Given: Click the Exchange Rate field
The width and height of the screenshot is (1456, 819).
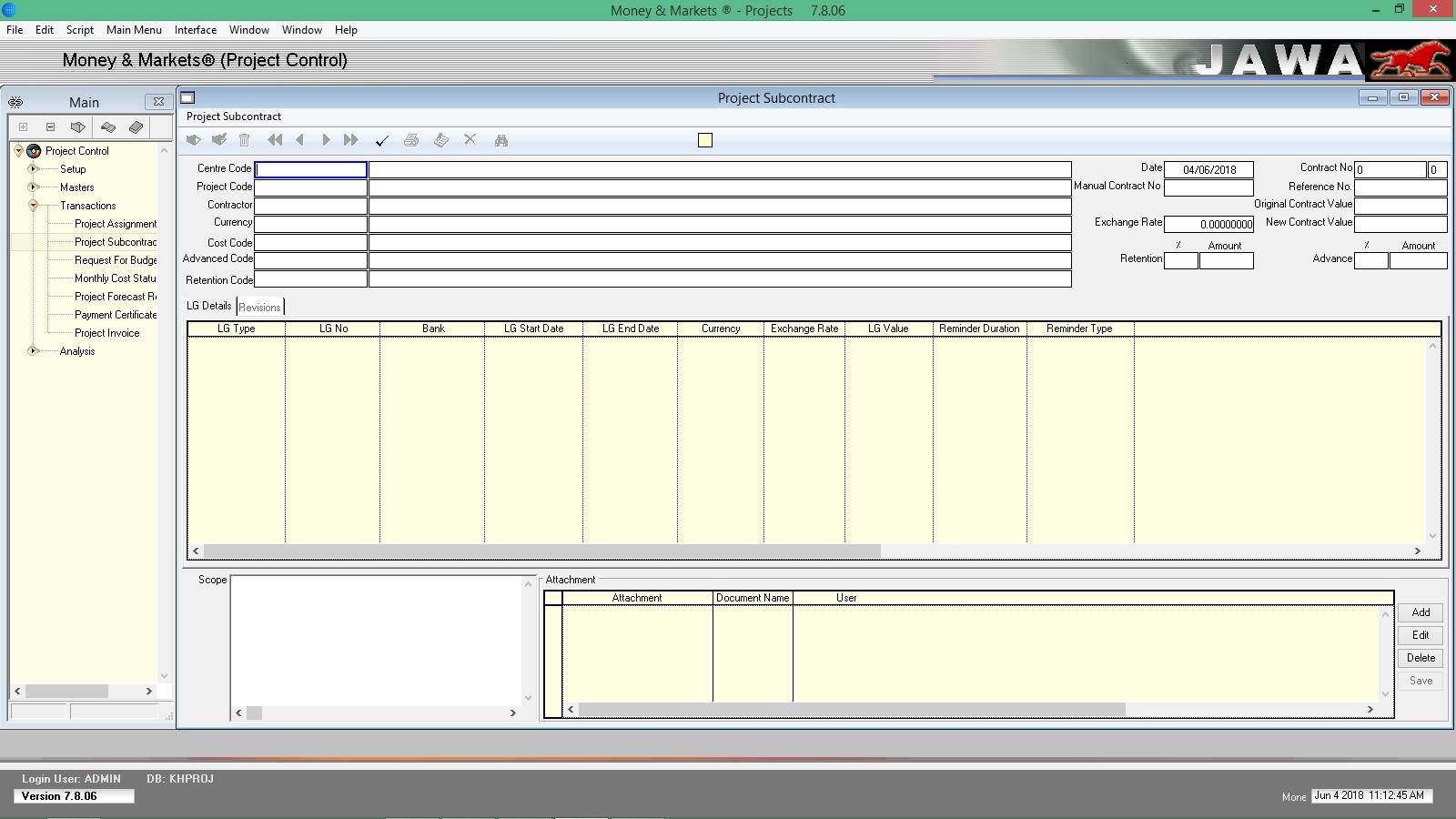Looking at the screenshot, I should coord(1208,224).
